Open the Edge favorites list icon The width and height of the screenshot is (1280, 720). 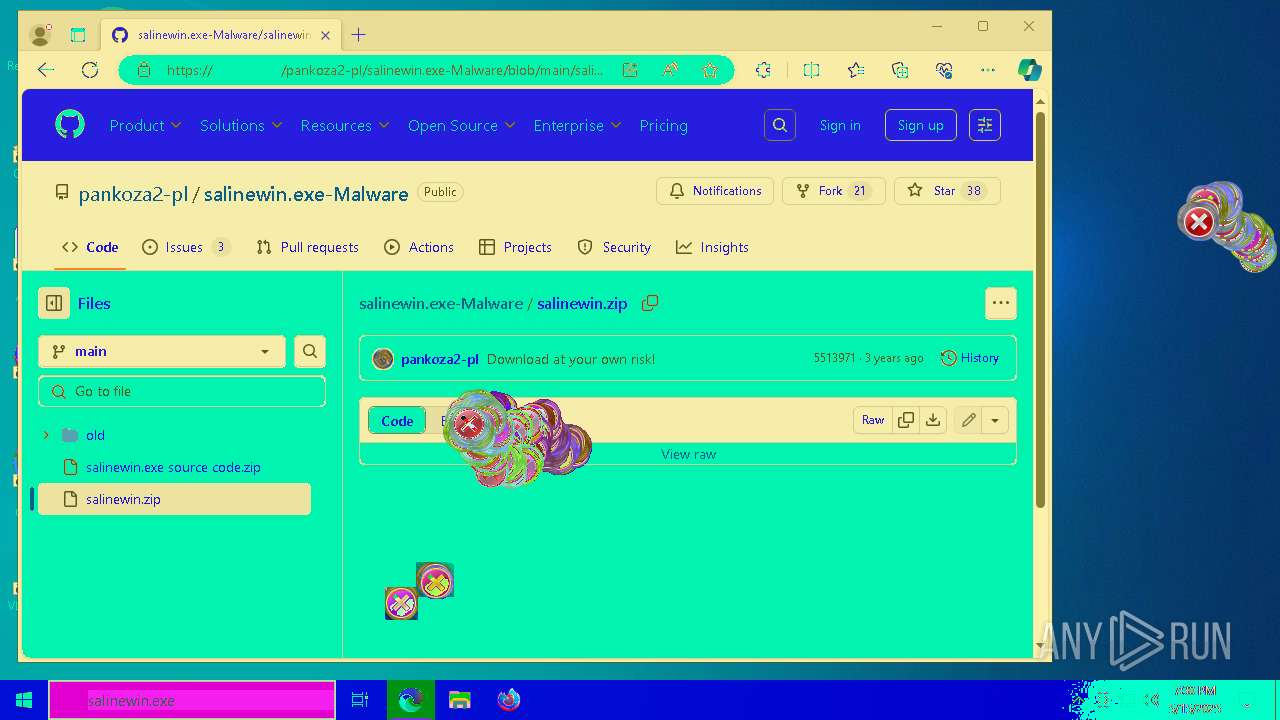[x=856, y=70]
